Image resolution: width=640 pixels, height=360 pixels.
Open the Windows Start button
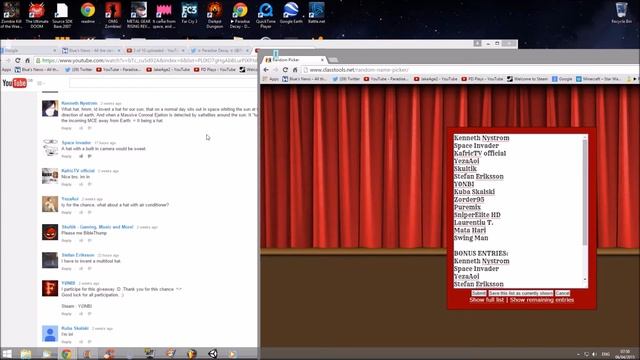tap(7, 354)
